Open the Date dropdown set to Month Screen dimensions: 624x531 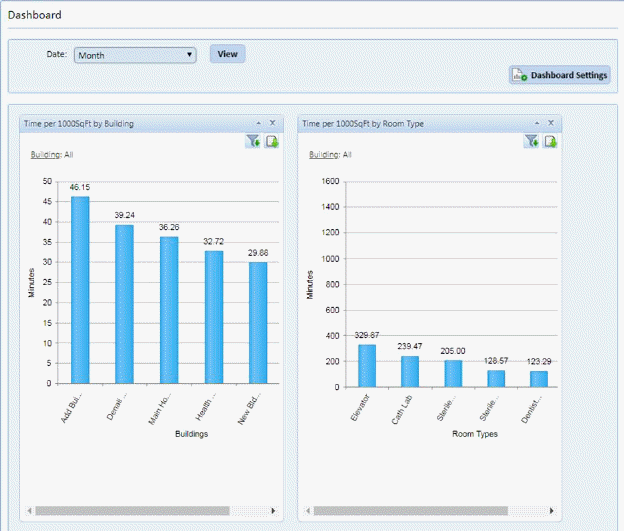click(x=135, y=55)
